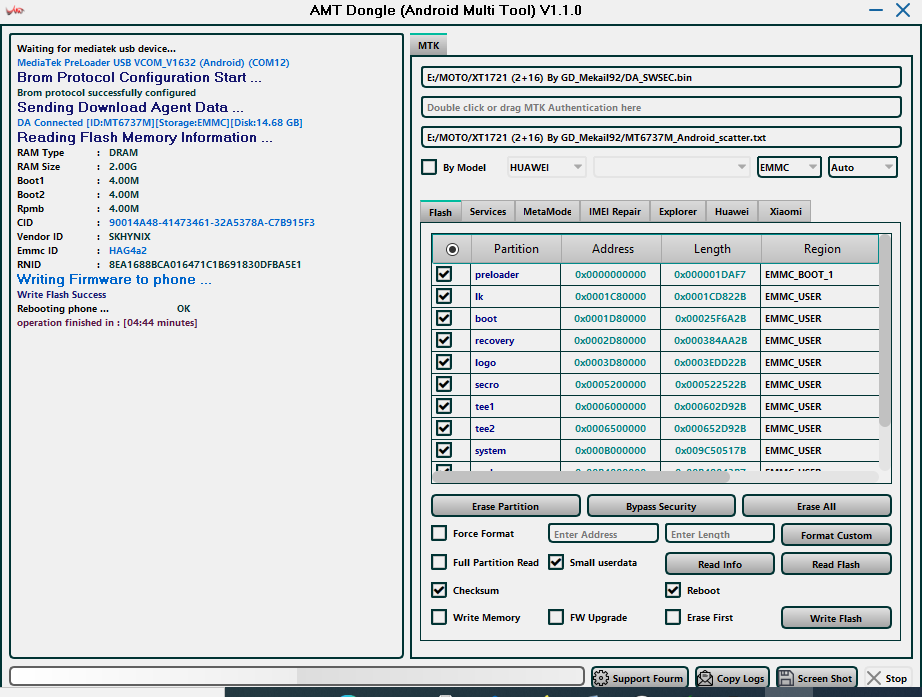
Task: Switch to the IMEI Repair tab
Action: [x=614, y=211]
